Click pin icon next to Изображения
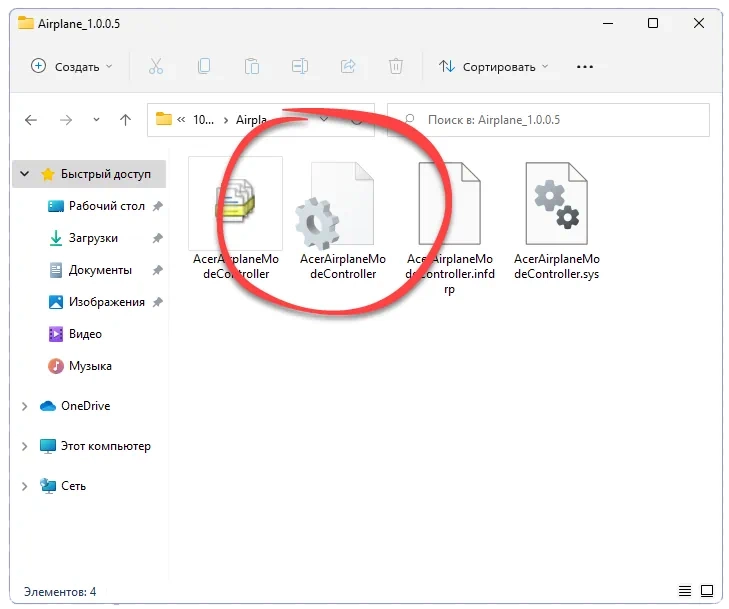 coord(158,302)
